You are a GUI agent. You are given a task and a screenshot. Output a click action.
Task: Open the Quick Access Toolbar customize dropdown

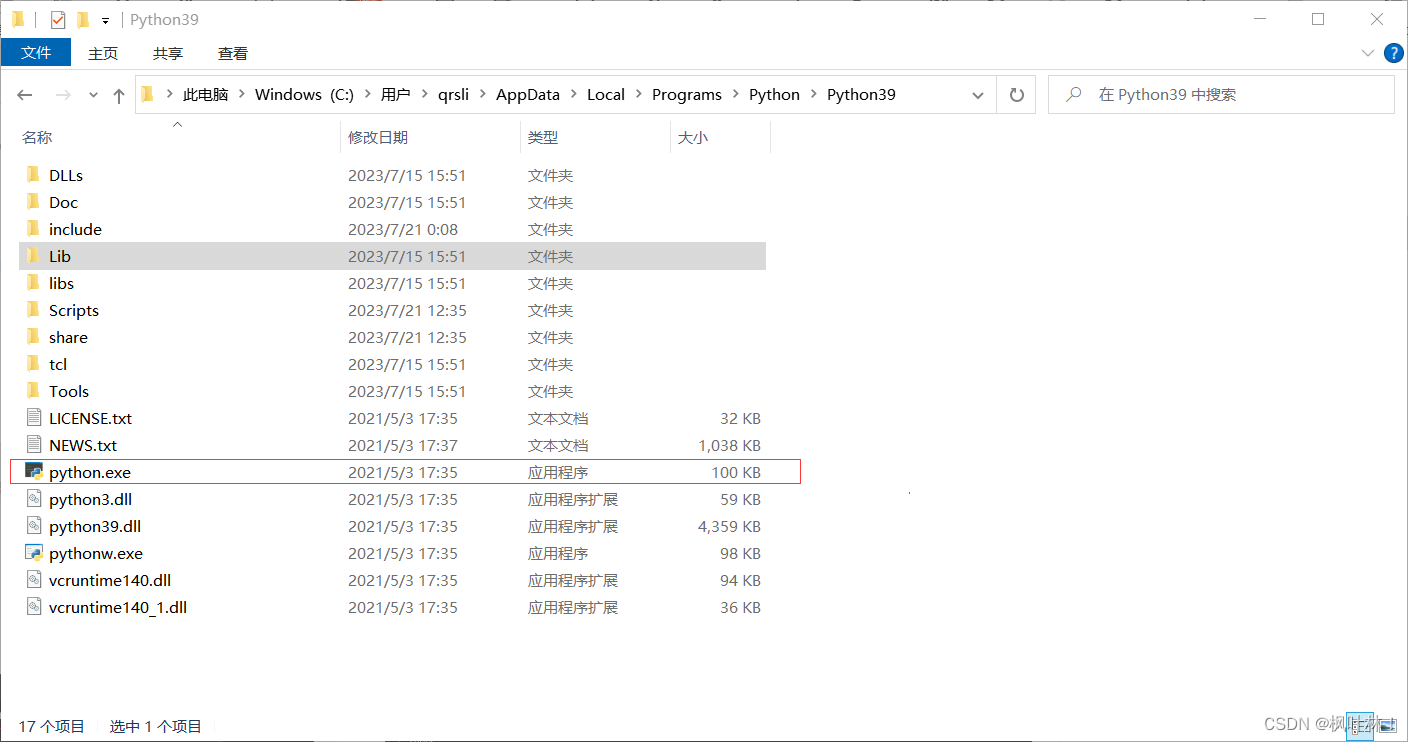[x=105, y=20]
